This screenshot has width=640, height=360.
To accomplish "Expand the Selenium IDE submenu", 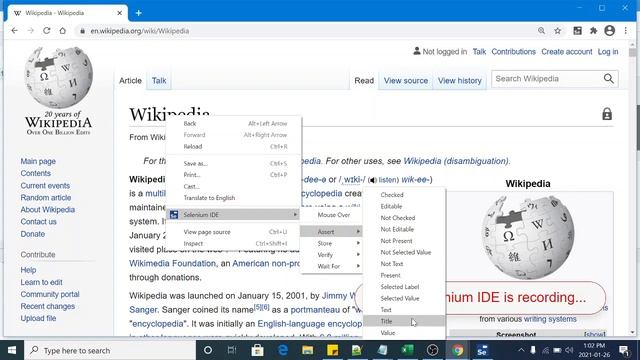I will tap(233, 215).
